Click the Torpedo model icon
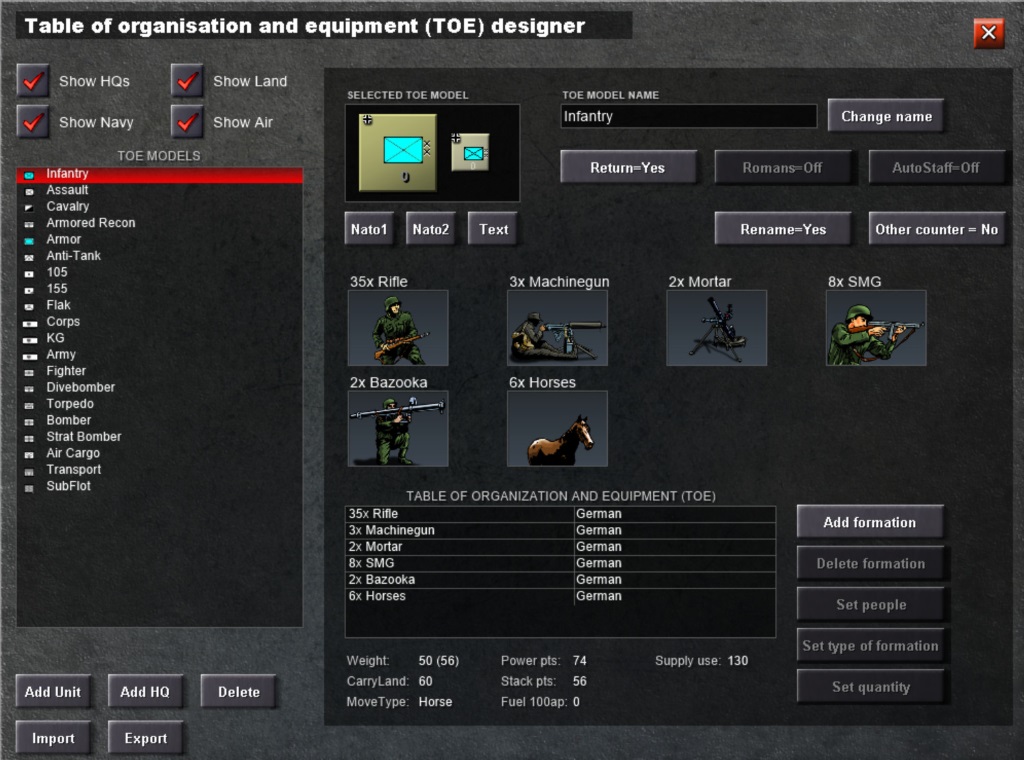The width and height of the screenshot is (1024, 760). click(x=29, y=405)
